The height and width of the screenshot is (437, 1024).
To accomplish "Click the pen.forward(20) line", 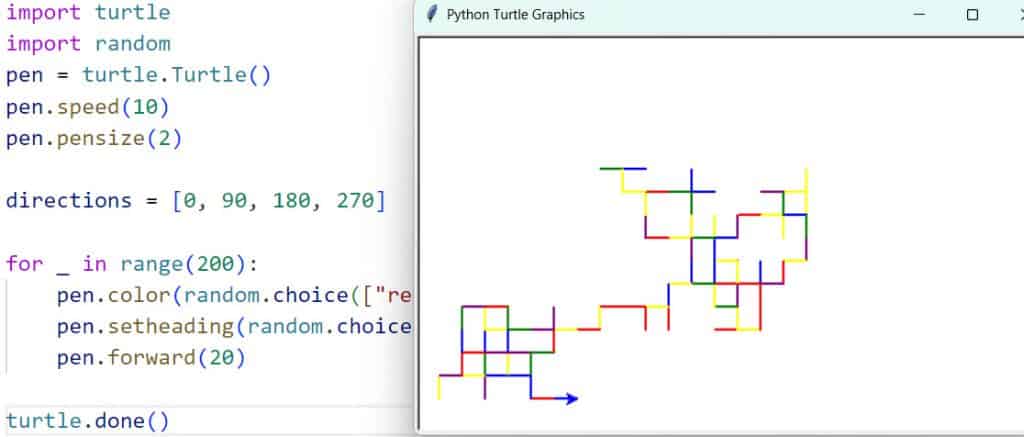I will pos(150,358).
